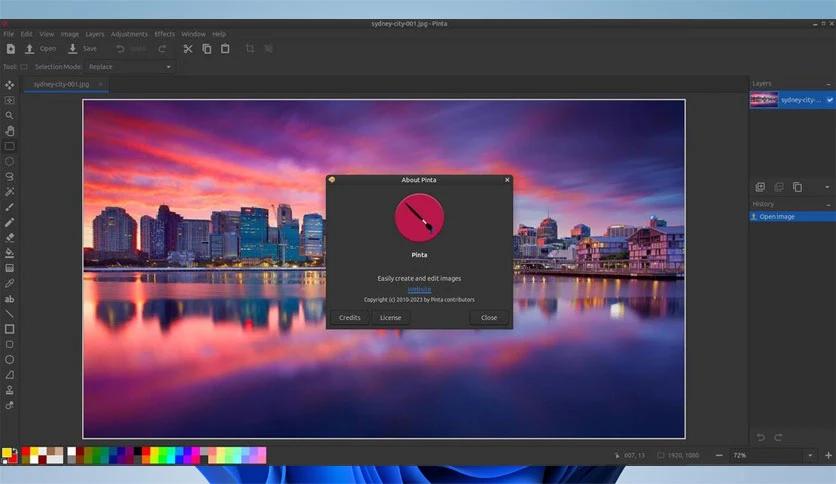836x484 pixels.
Task: Open the Layers menu
Action: point(95,34)
